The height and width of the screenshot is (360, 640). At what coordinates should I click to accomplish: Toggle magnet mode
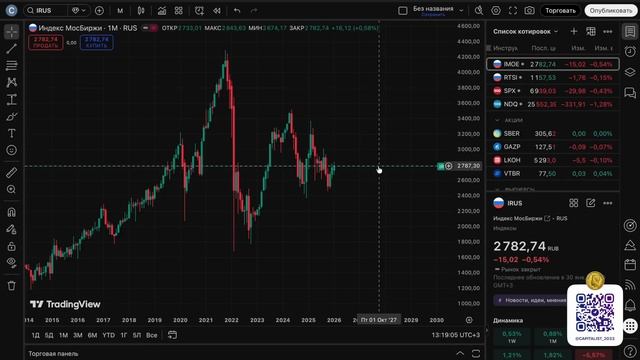tap(11, 212)
